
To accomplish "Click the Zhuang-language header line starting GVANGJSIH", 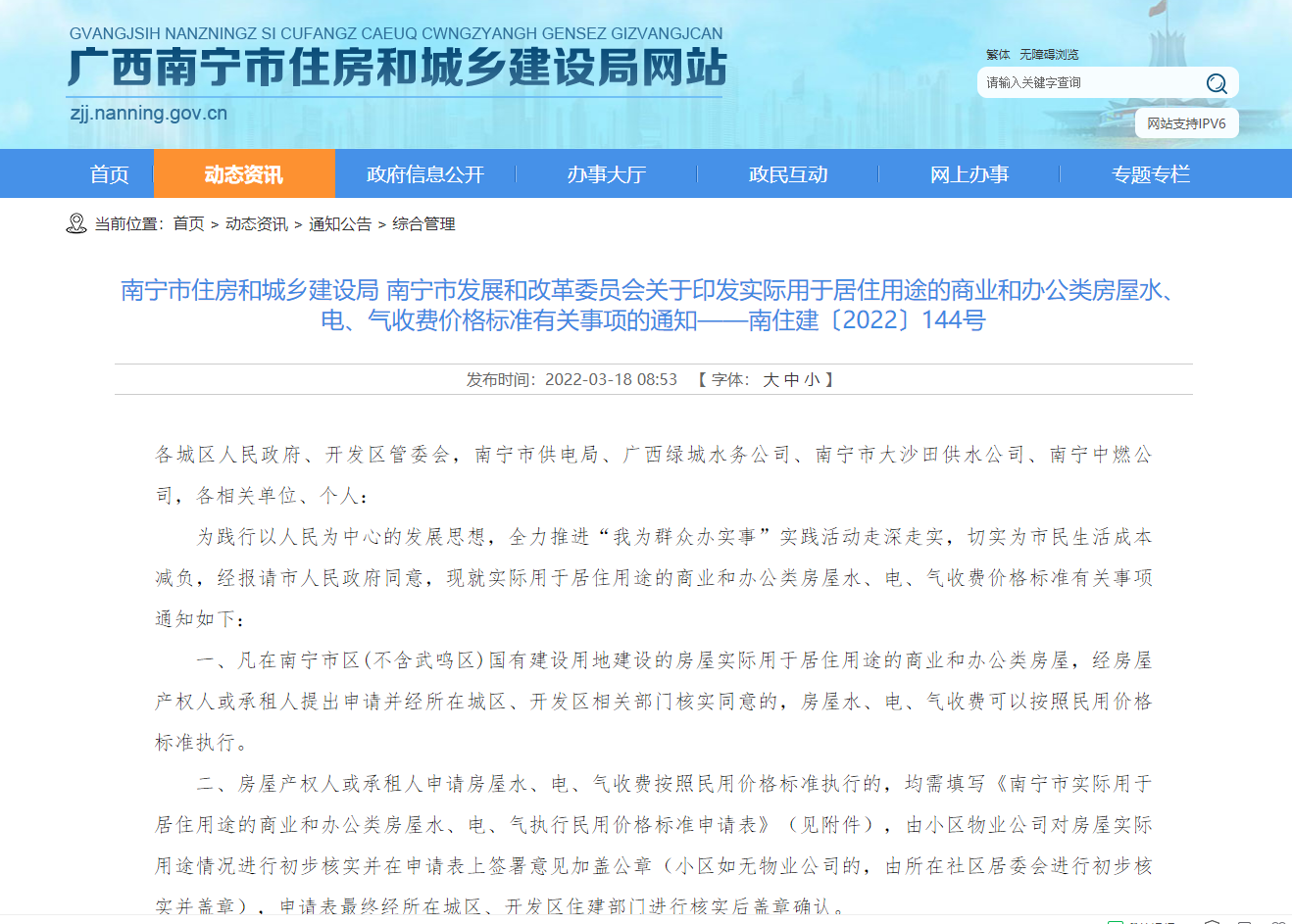I will click(x=396, y=33).
